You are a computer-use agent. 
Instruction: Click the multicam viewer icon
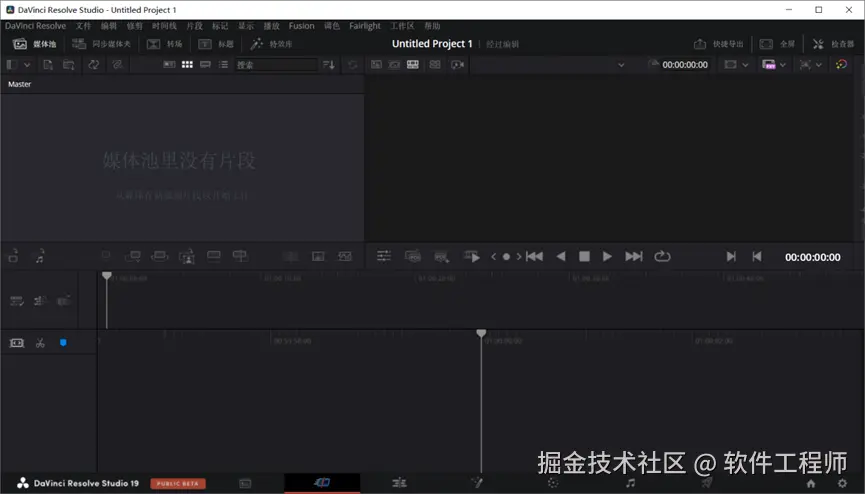435,65
